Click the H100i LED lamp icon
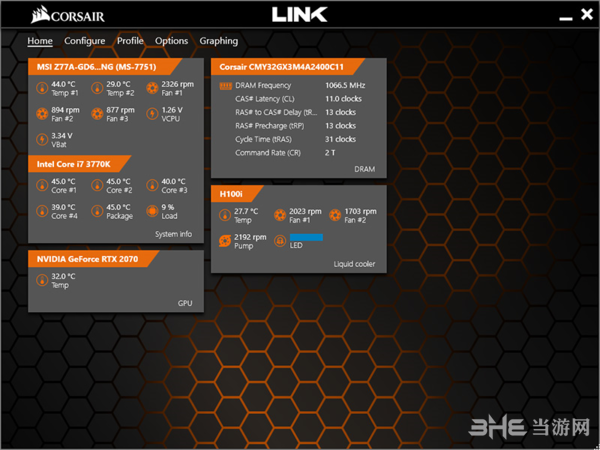Image resolution: width=600 pixels, height=450 pixels. (280, 241)
